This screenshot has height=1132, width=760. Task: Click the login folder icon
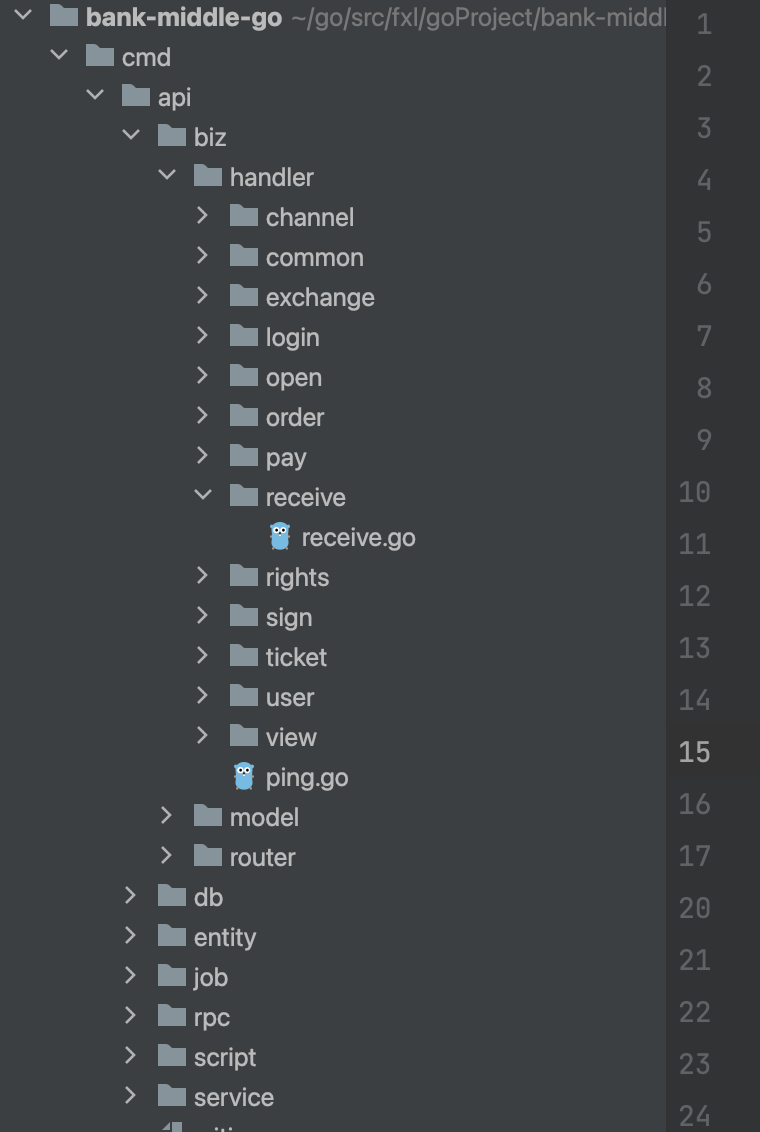tap(244, 336)
